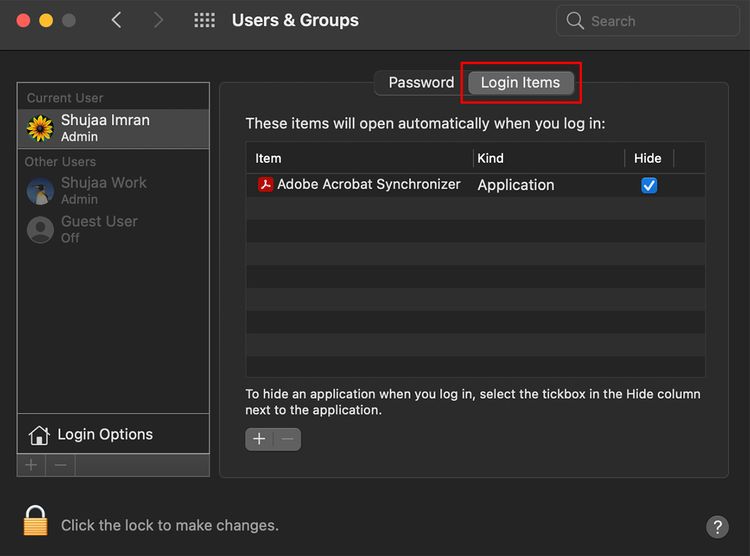Untick the Hide checkbox for Adobe Acrobat
The height and width of the screenshot is (556, 750).
[649, 185]
